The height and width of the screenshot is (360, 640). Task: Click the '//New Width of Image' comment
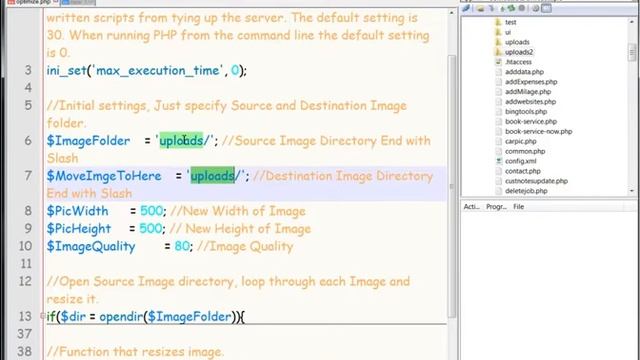(238, 211)
